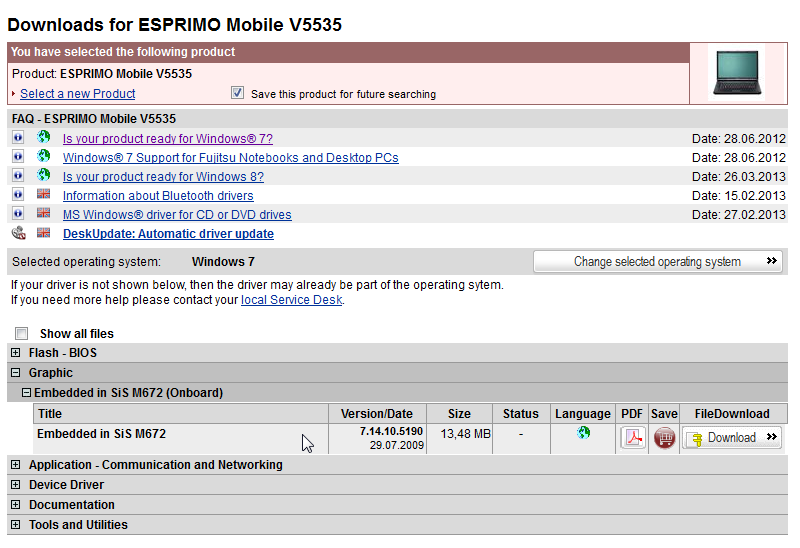Click Date: 26.03.2013 text
Viewport: 800px width, 548px height.
pyautogui.click(x=739, y=177)
